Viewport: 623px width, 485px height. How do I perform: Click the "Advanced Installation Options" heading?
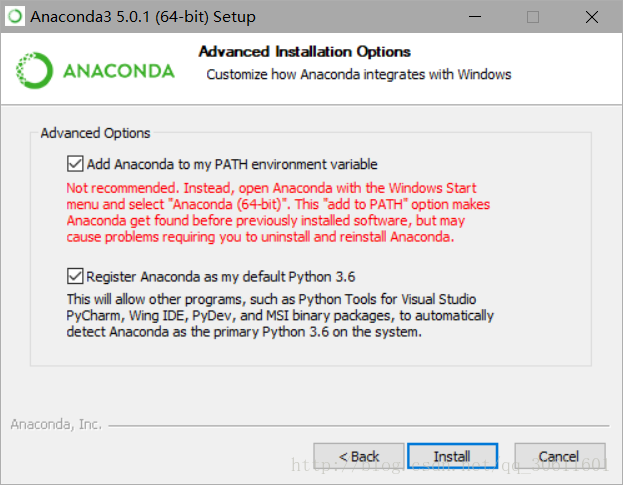305,51
